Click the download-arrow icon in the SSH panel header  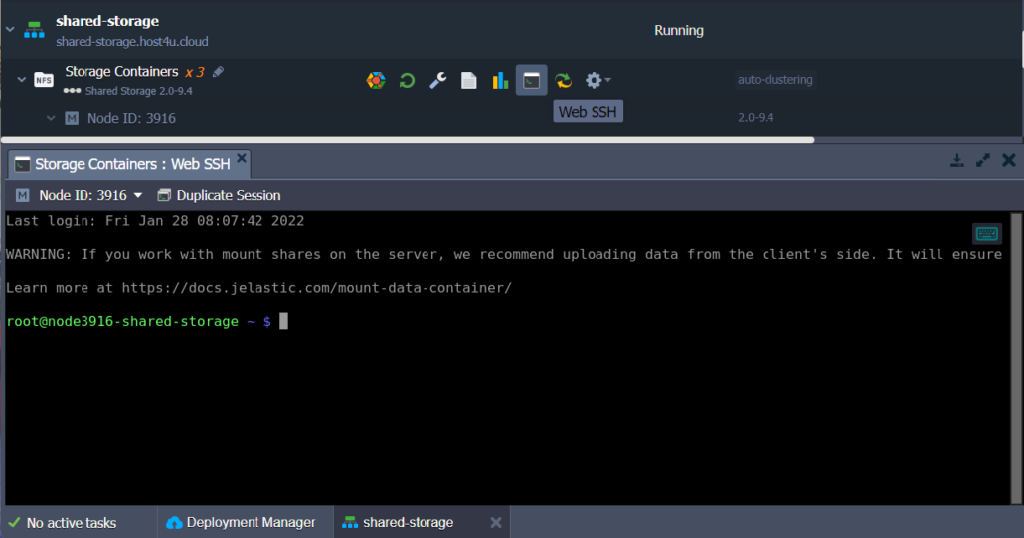[957, 160]
